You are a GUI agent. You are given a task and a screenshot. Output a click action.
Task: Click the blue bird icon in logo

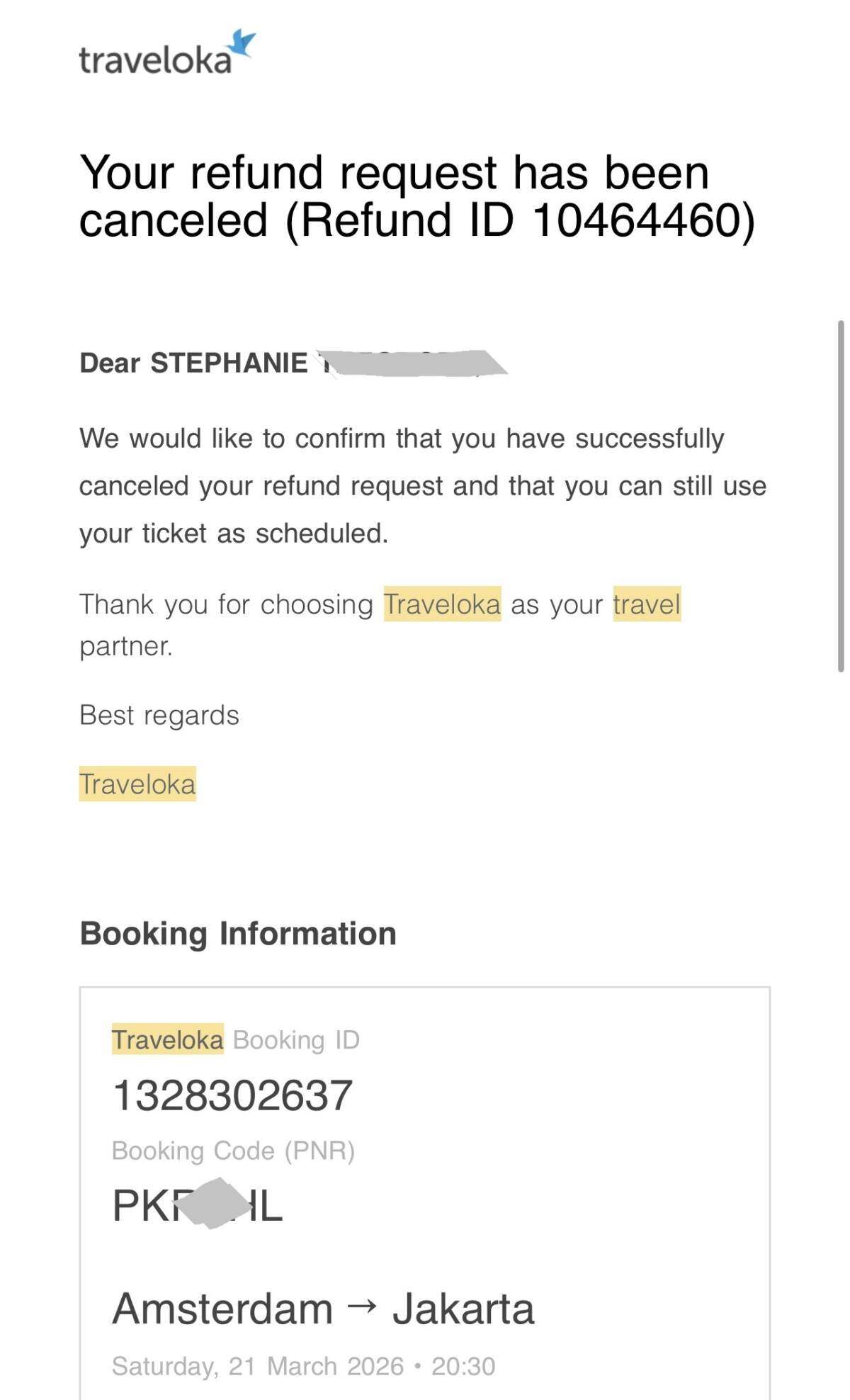pos(242,43)
